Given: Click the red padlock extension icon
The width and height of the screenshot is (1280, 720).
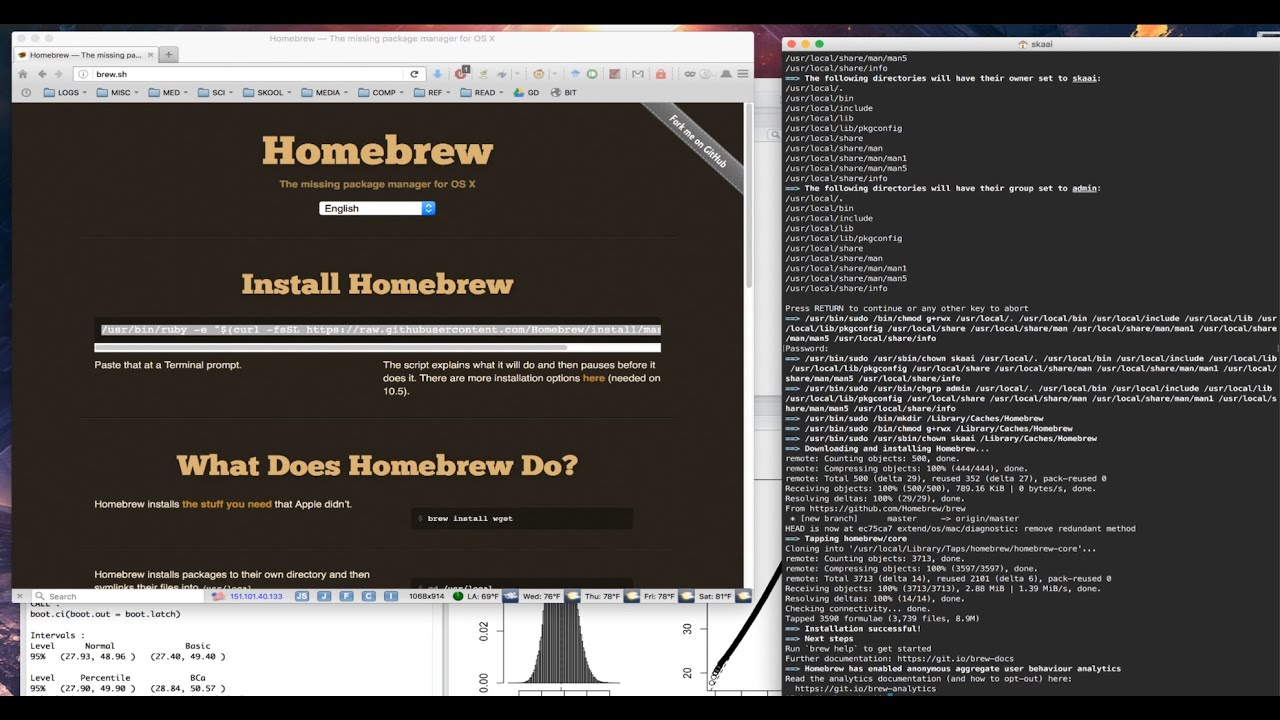Looking at the screenshot, I should tap(660, 74).
